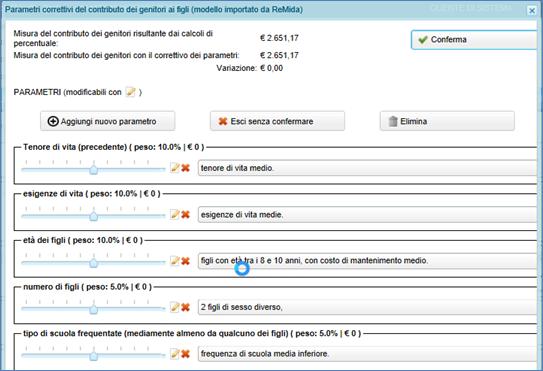Click the 'Misura del contributo dei genitori con il correttivo' label

click(x=126, y=55)
